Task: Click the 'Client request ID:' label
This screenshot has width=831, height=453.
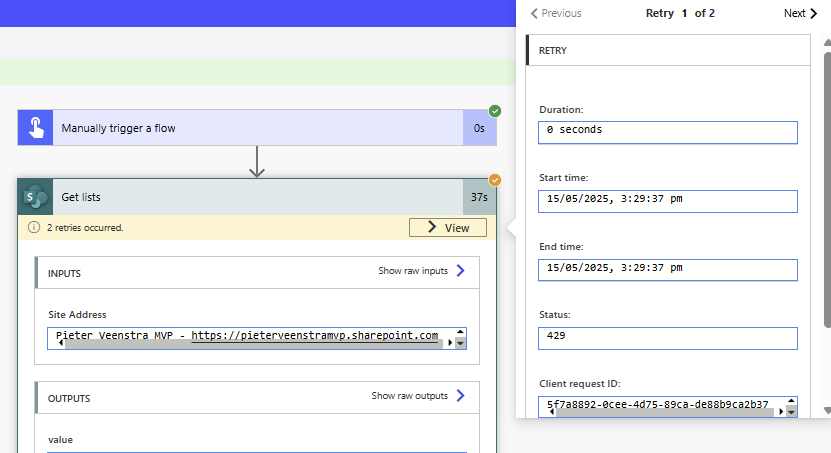Action: [580, 384]
